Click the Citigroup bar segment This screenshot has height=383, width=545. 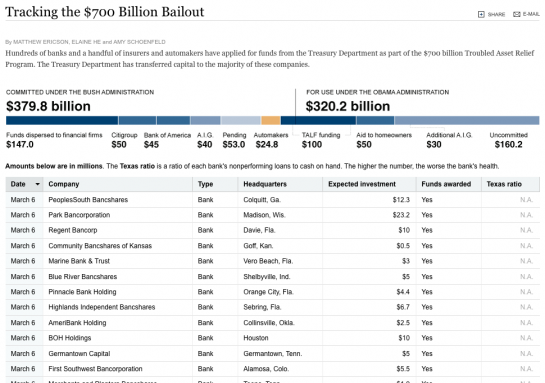pos(137,120)
